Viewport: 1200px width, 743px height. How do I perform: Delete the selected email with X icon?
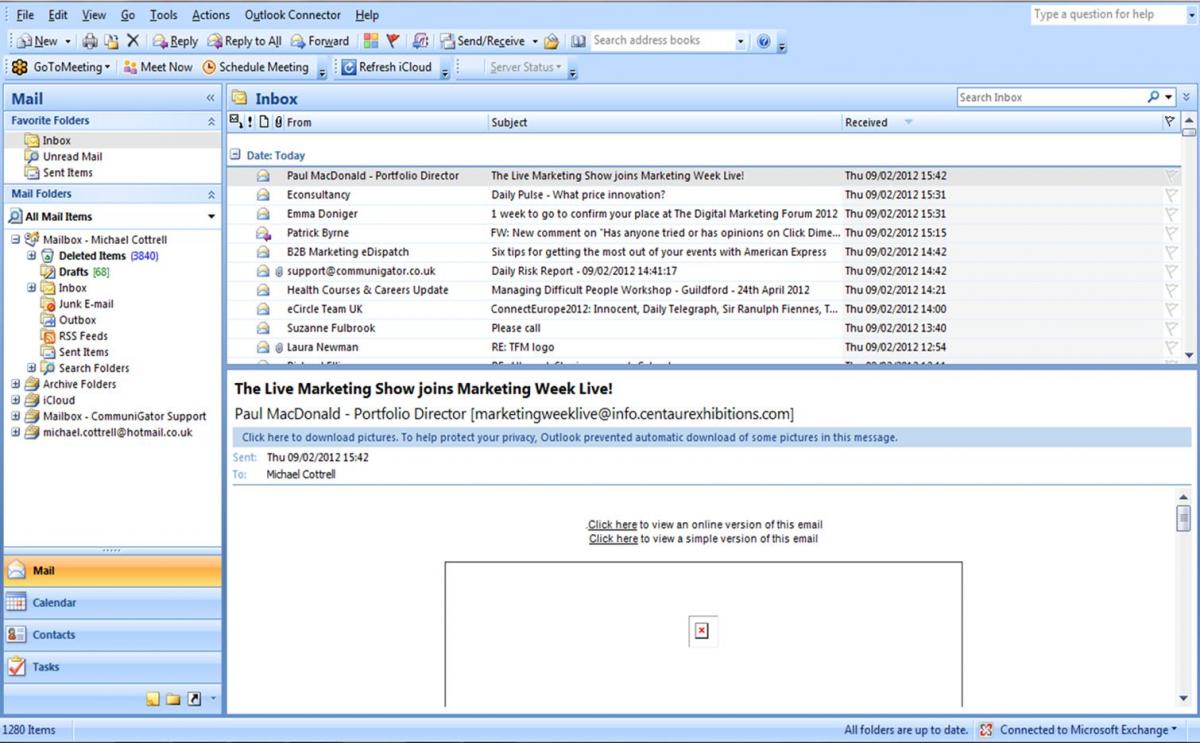pyautogui.click(x=133, y=41)
